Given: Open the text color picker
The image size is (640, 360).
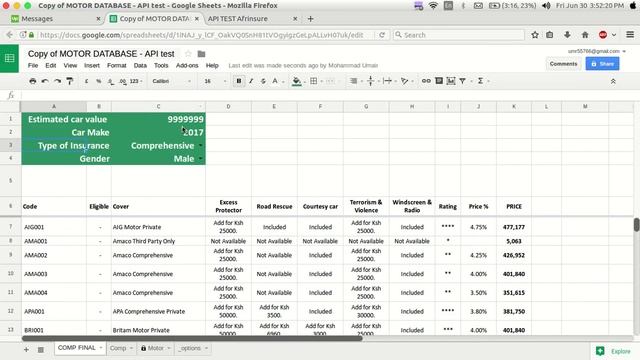Looking at the screenshot, I should [x=275, y=81].
